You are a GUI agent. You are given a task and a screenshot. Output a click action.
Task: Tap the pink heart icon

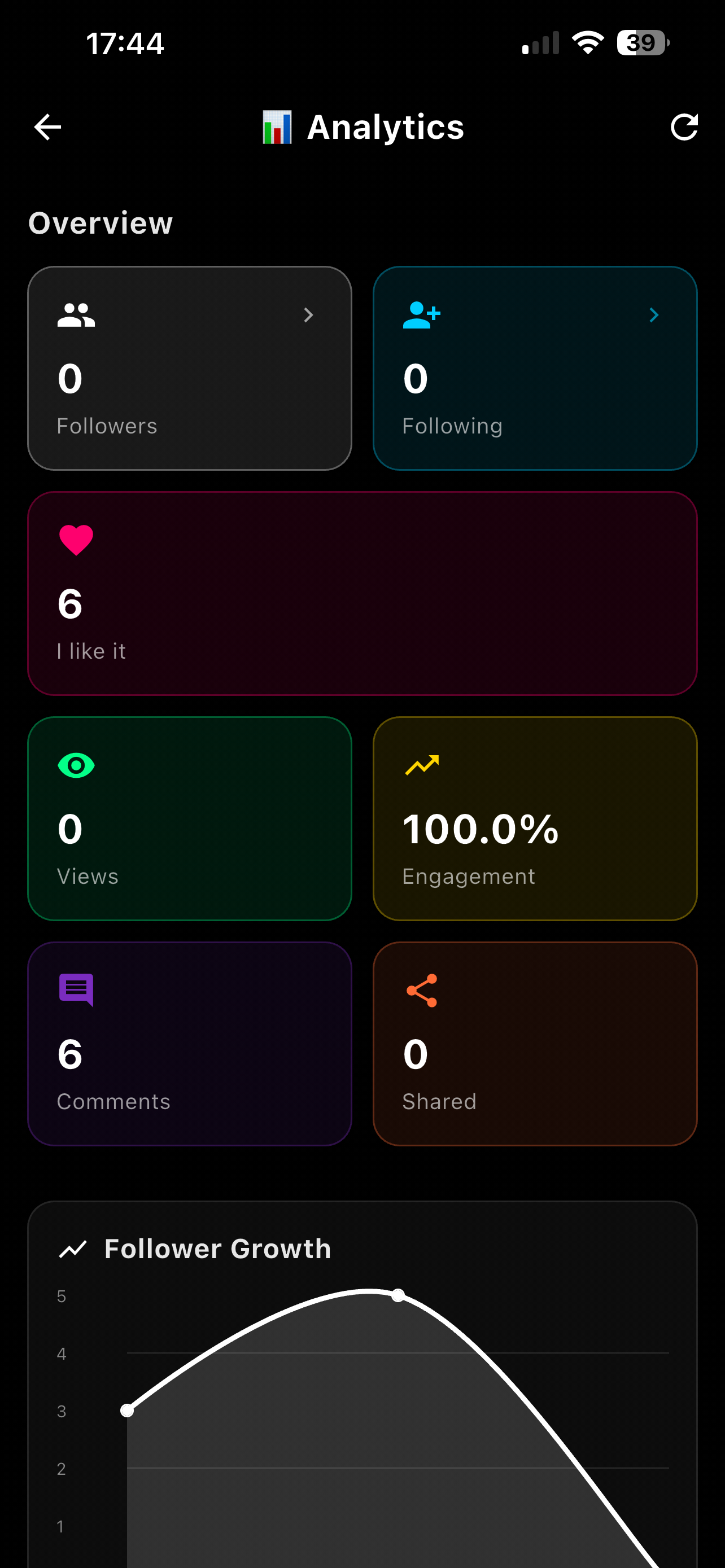tap(76, 540)
